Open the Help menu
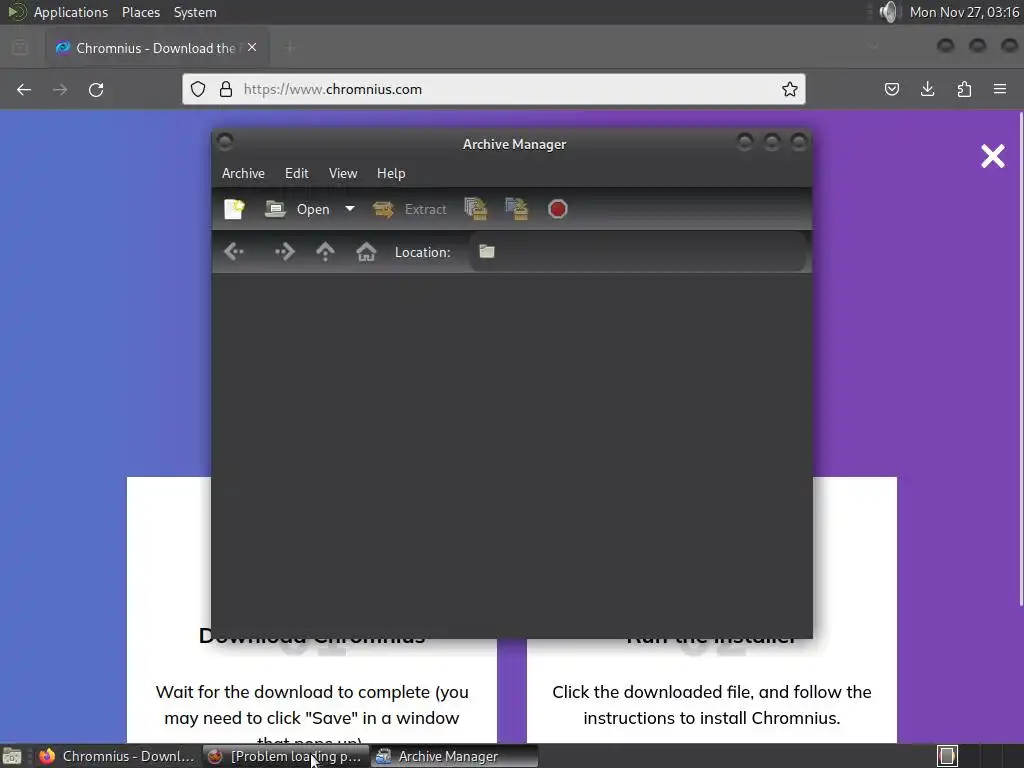The image size is (1024, 768). (x=391, y=174)
